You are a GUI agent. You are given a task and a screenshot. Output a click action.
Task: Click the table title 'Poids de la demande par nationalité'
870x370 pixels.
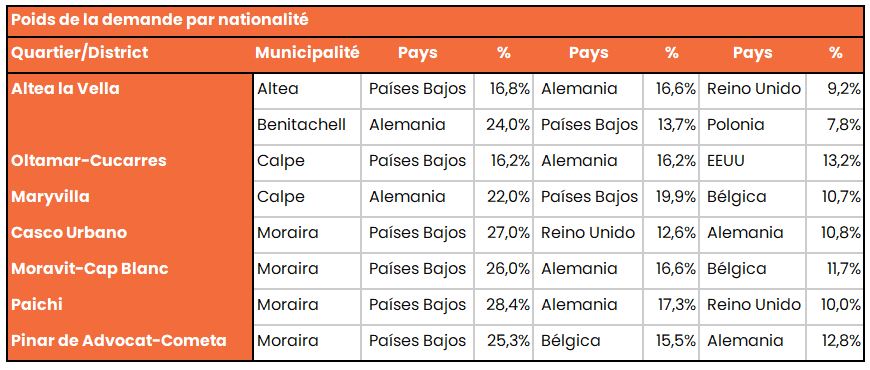click(x=160, y=20)
